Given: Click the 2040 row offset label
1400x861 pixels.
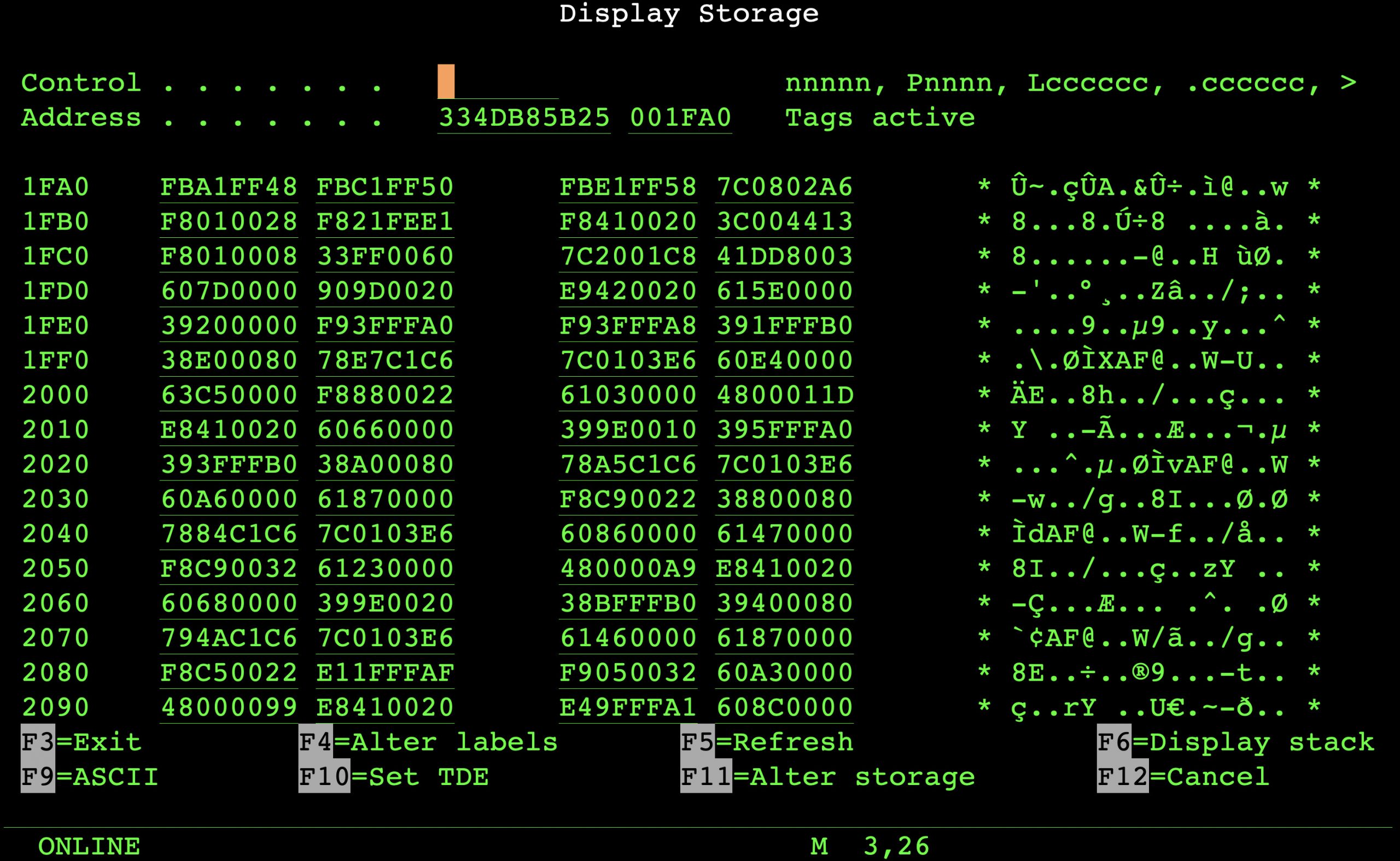Looking at the screenshot, I should (56, 534).
